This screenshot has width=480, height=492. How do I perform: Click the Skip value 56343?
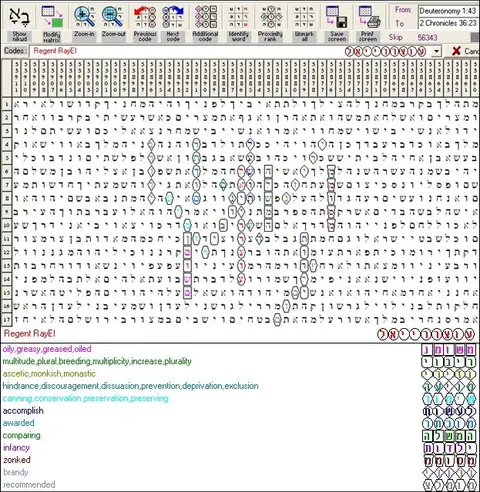[x=427, y=38]
